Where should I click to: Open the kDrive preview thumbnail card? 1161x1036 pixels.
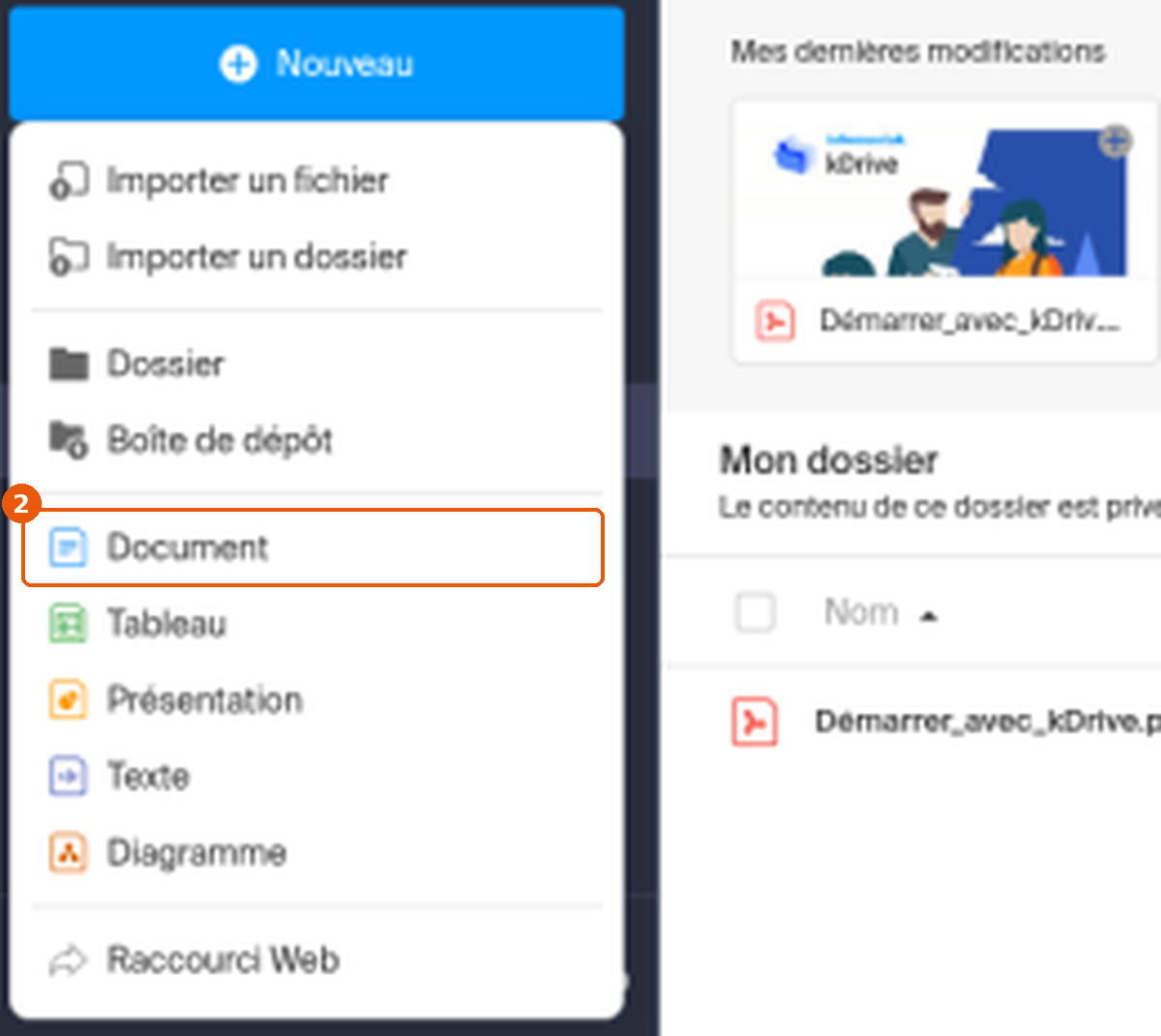point(943,230)
